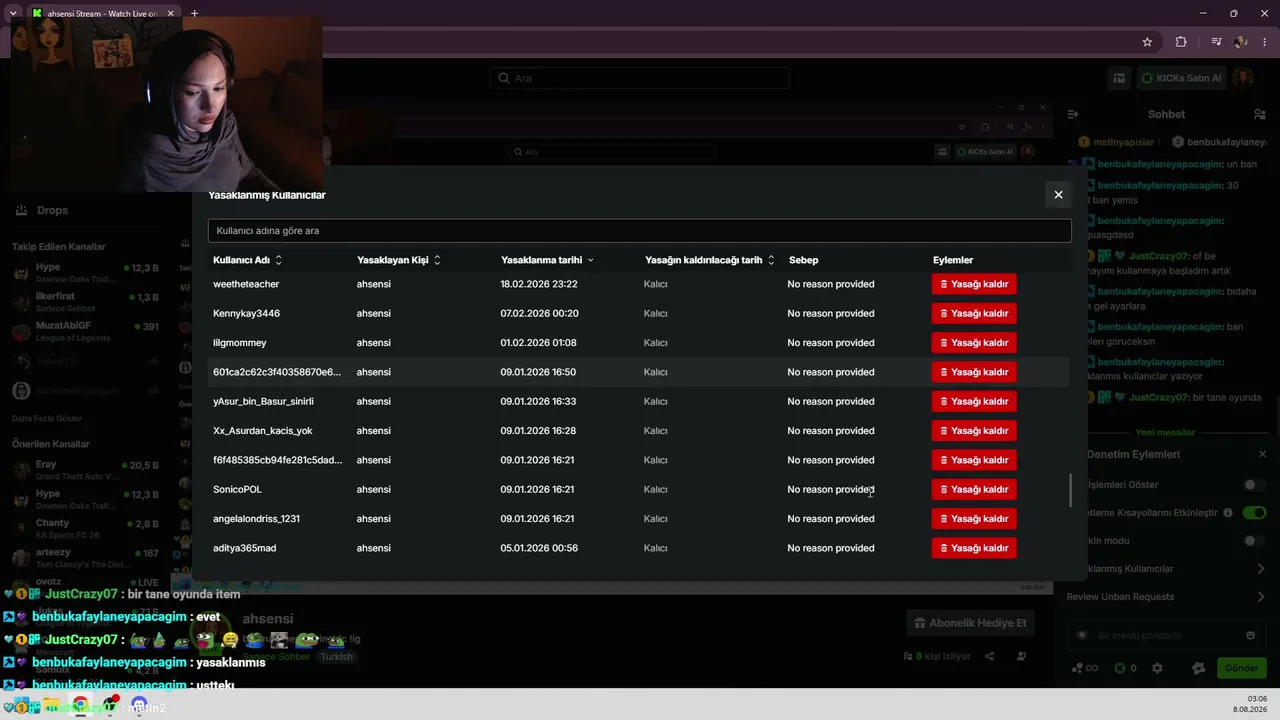Select the username SonicoPOL

click(x=237, y=489)
